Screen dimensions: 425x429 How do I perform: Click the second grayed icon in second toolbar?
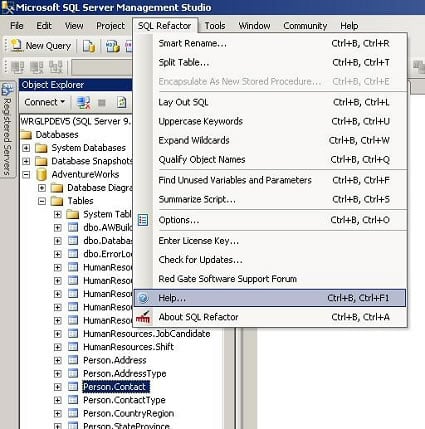pyautogui.click(x=37, y=67)
